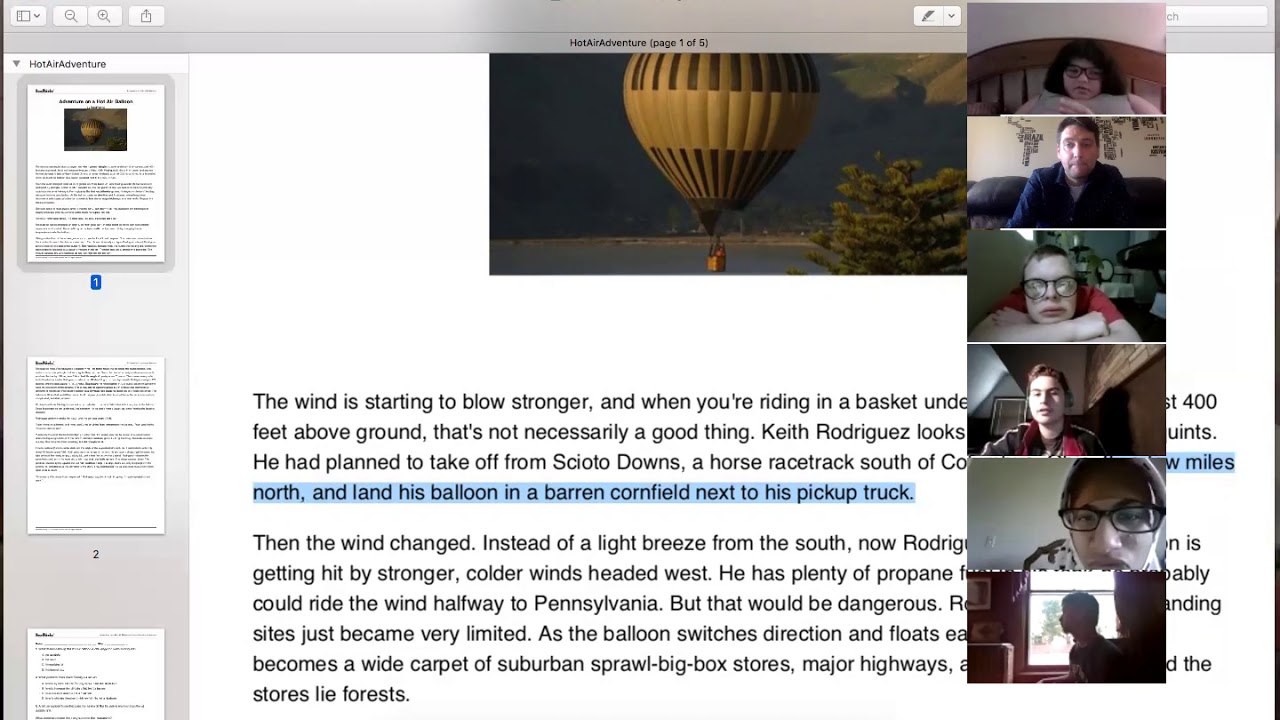Click the search field at top right

1222,16
